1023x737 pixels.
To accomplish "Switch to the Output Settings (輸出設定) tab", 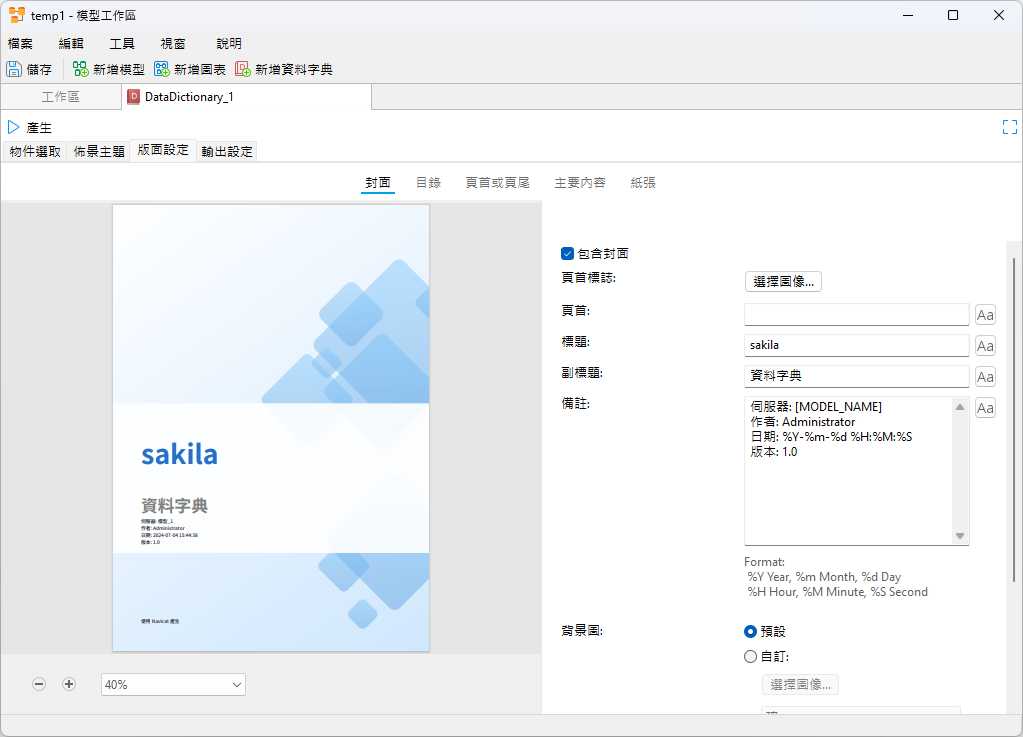I will 227,152.
